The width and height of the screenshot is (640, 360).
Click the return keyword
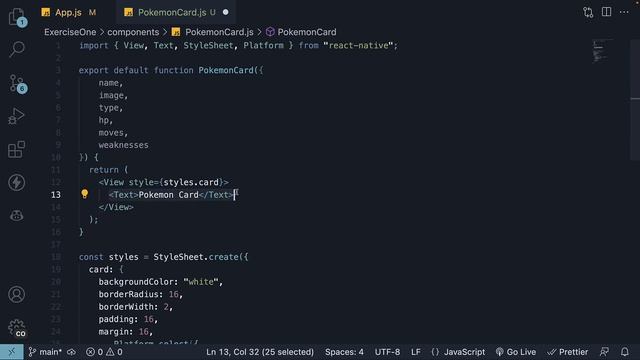(104, 170)
